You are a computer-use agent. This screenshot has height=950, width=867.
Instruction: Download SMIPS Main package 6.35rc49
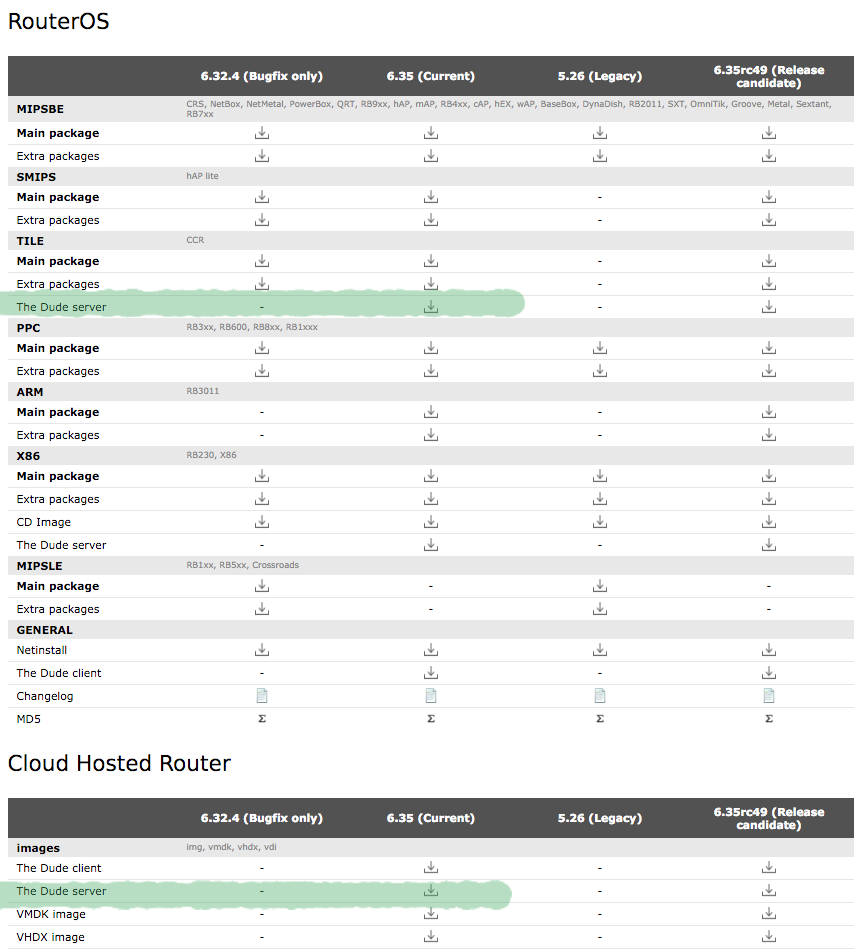[x=769, y=197]
